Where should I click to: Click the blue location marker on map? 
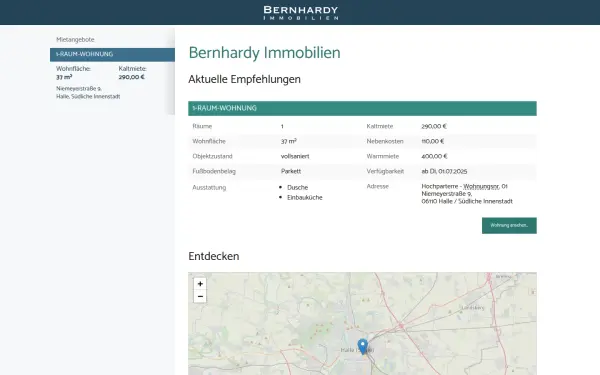point(363,347)
